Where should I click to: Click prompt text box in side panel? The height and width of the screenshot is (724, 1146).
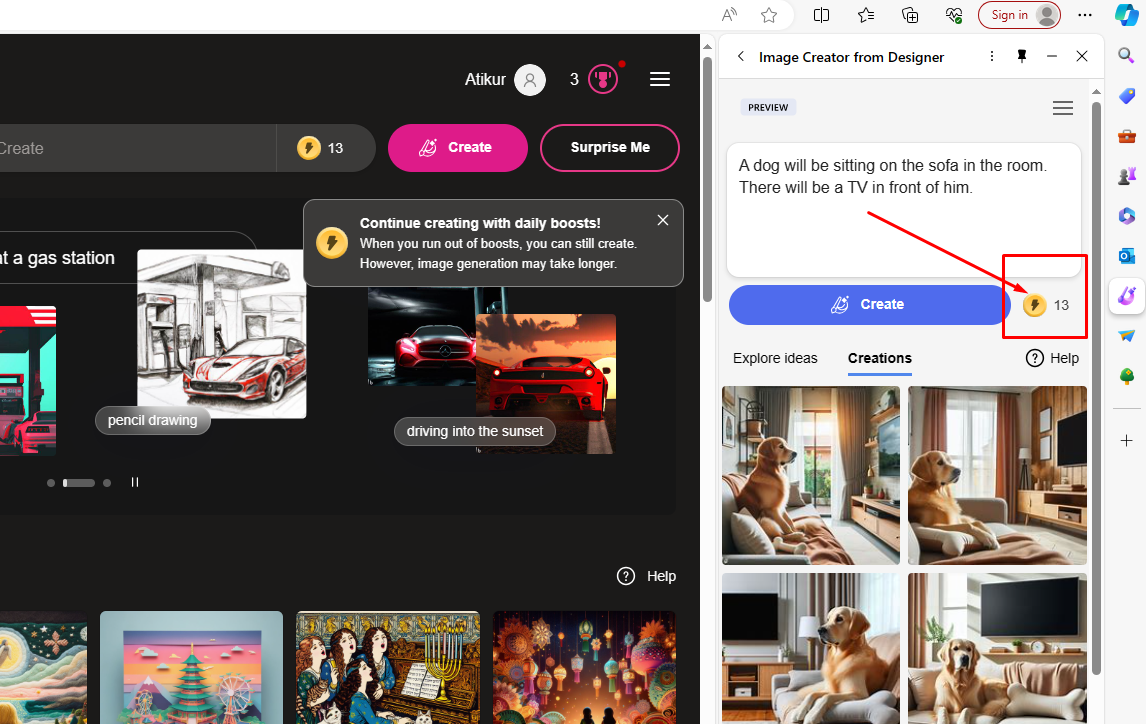903,210
